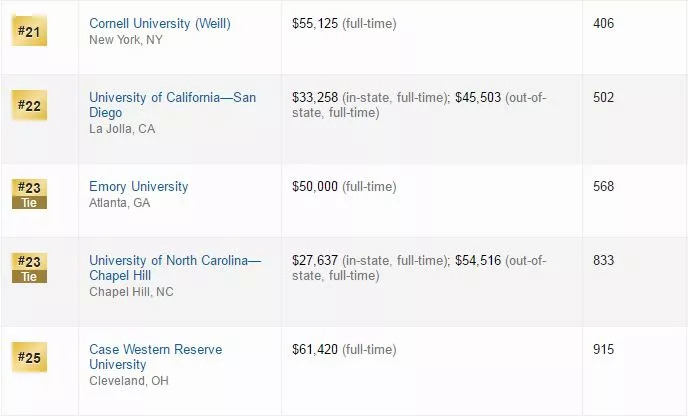The width and height of the screenshot is (688, 416).
Task: Select Case Western's $61,420 tuition
Action: [x=315, y=350]
